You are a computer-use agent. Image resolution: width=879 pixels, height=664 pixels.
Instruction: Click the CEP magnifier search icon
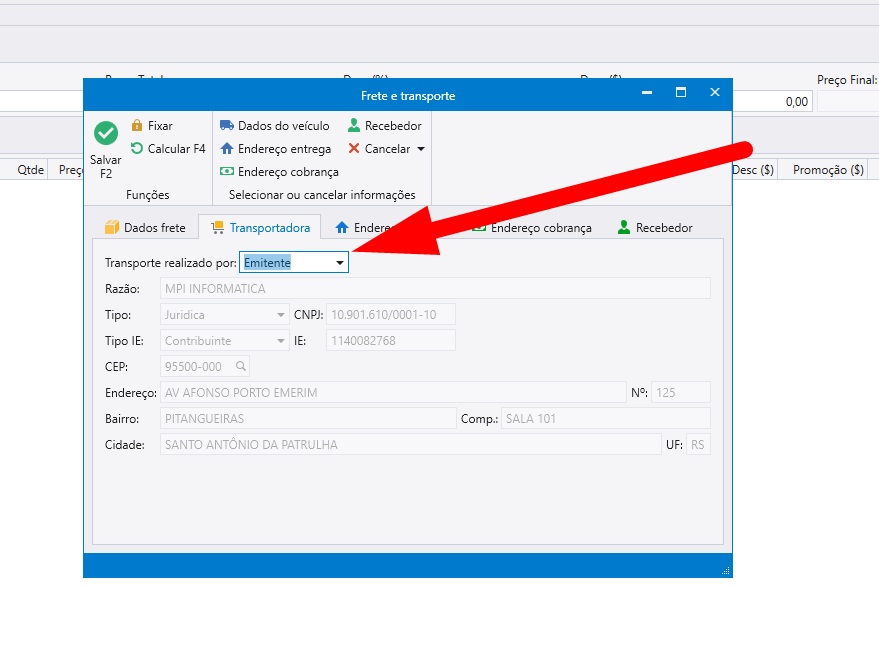pos(240,367)
